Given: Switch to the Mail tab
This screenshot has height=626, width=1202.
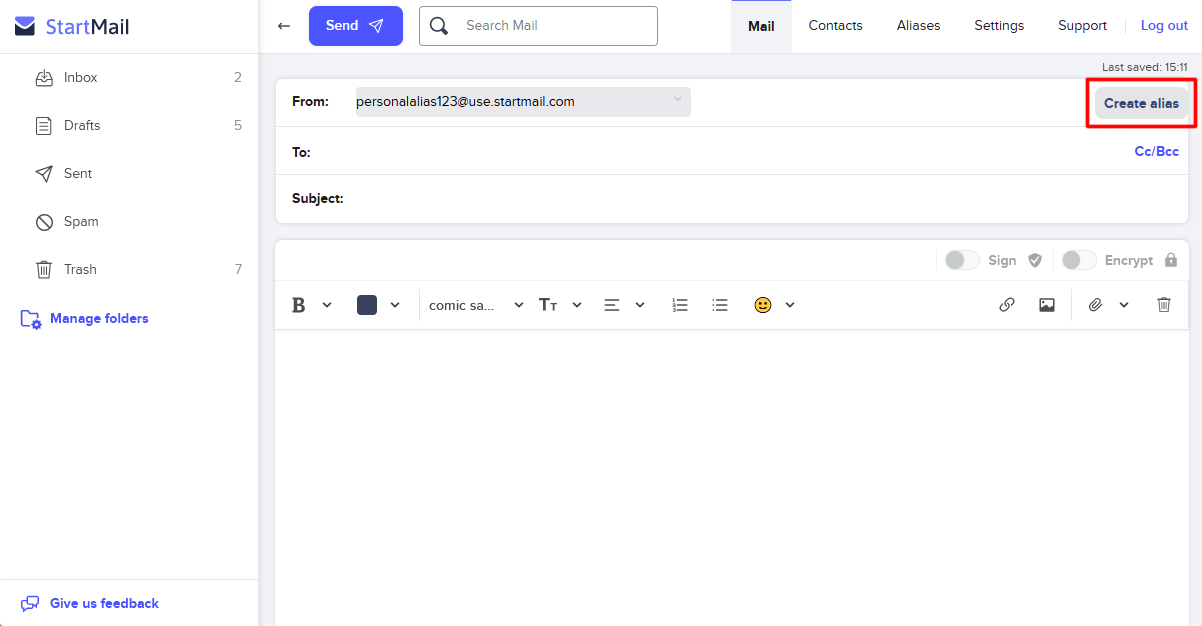Looking at the screenshot, I should 761,26.
